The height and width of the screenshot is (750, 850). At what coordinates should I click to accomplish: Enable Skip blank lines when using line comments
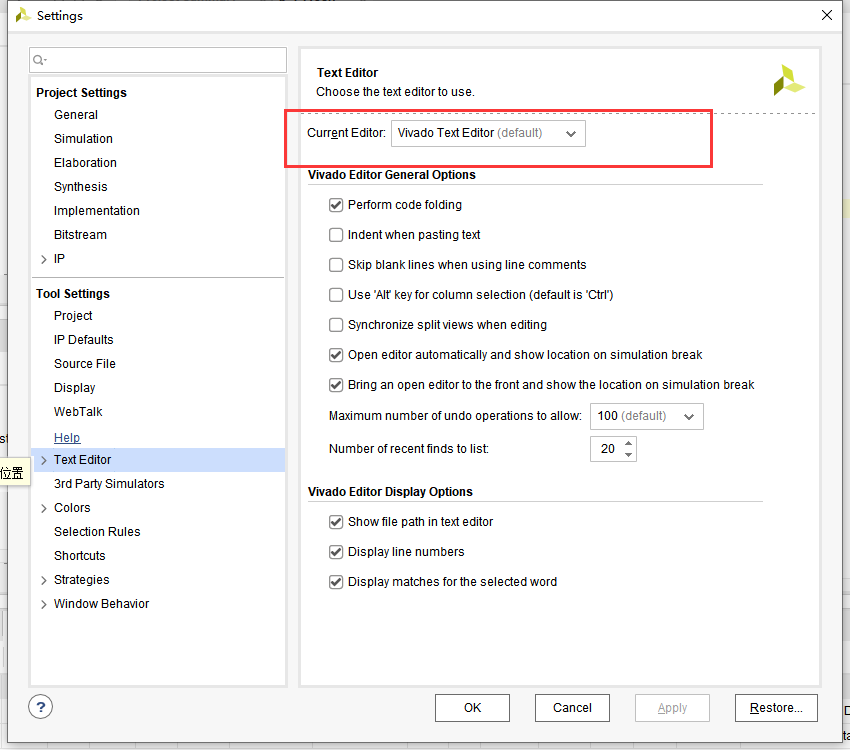point(336,264)
